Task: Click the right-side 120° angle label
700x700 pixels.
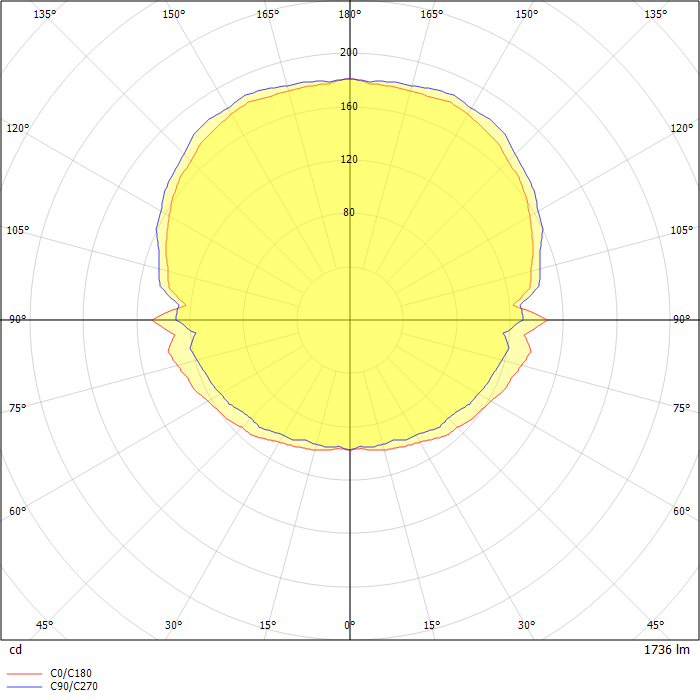Action: [682, 128]
